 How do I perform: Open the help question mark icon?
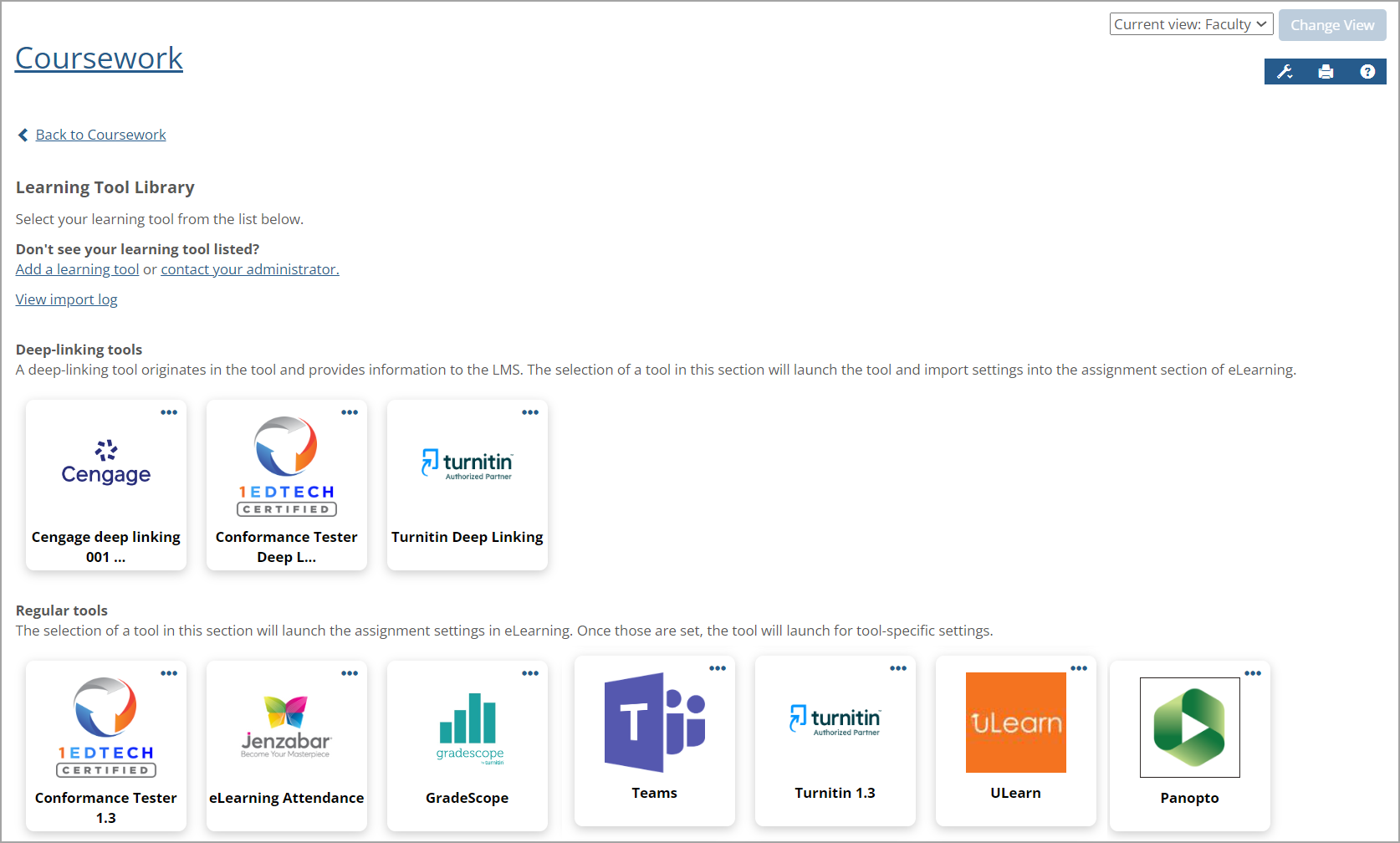click(x=1367, y=72)
